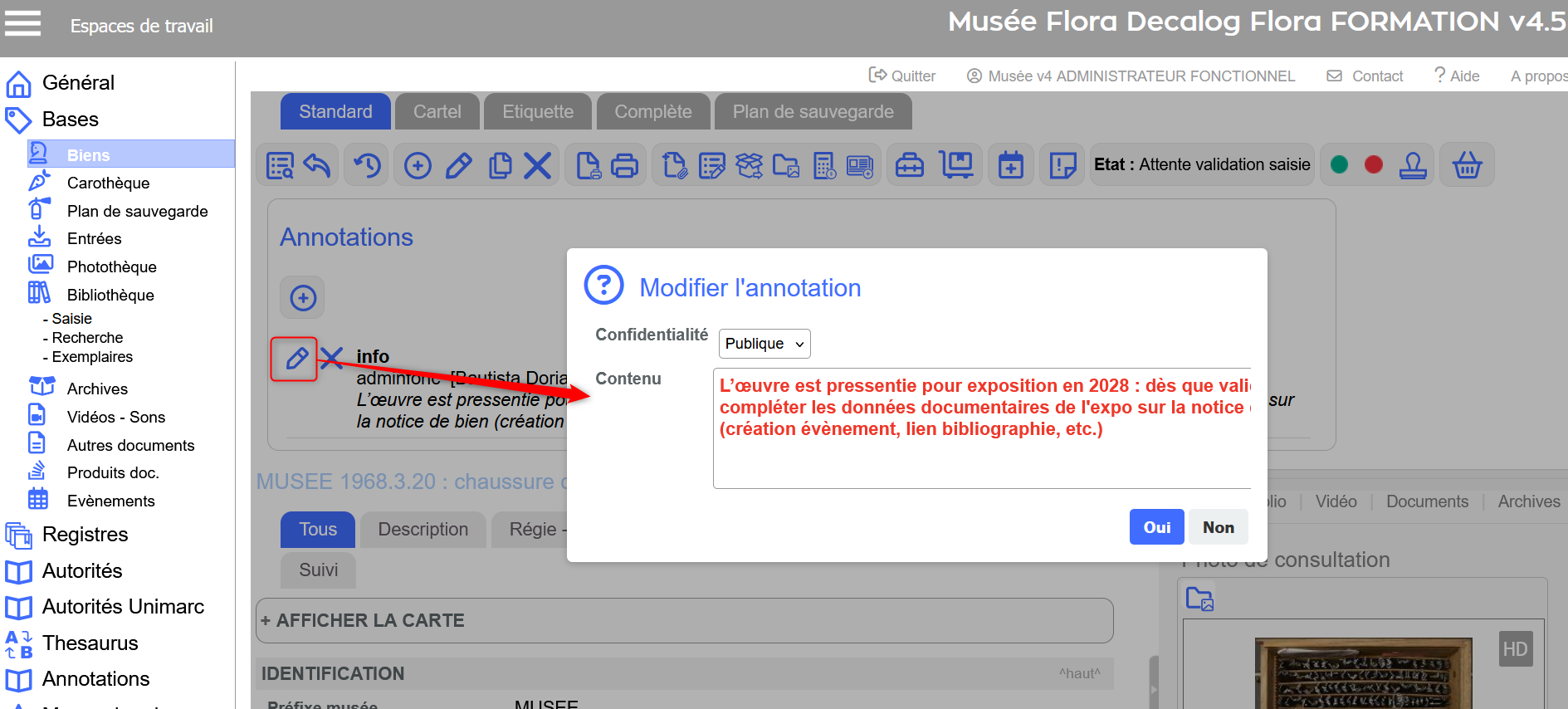1568x709 pixels.
Task: Select the Plan de sauvegarde tab
Action: point(812,112)
